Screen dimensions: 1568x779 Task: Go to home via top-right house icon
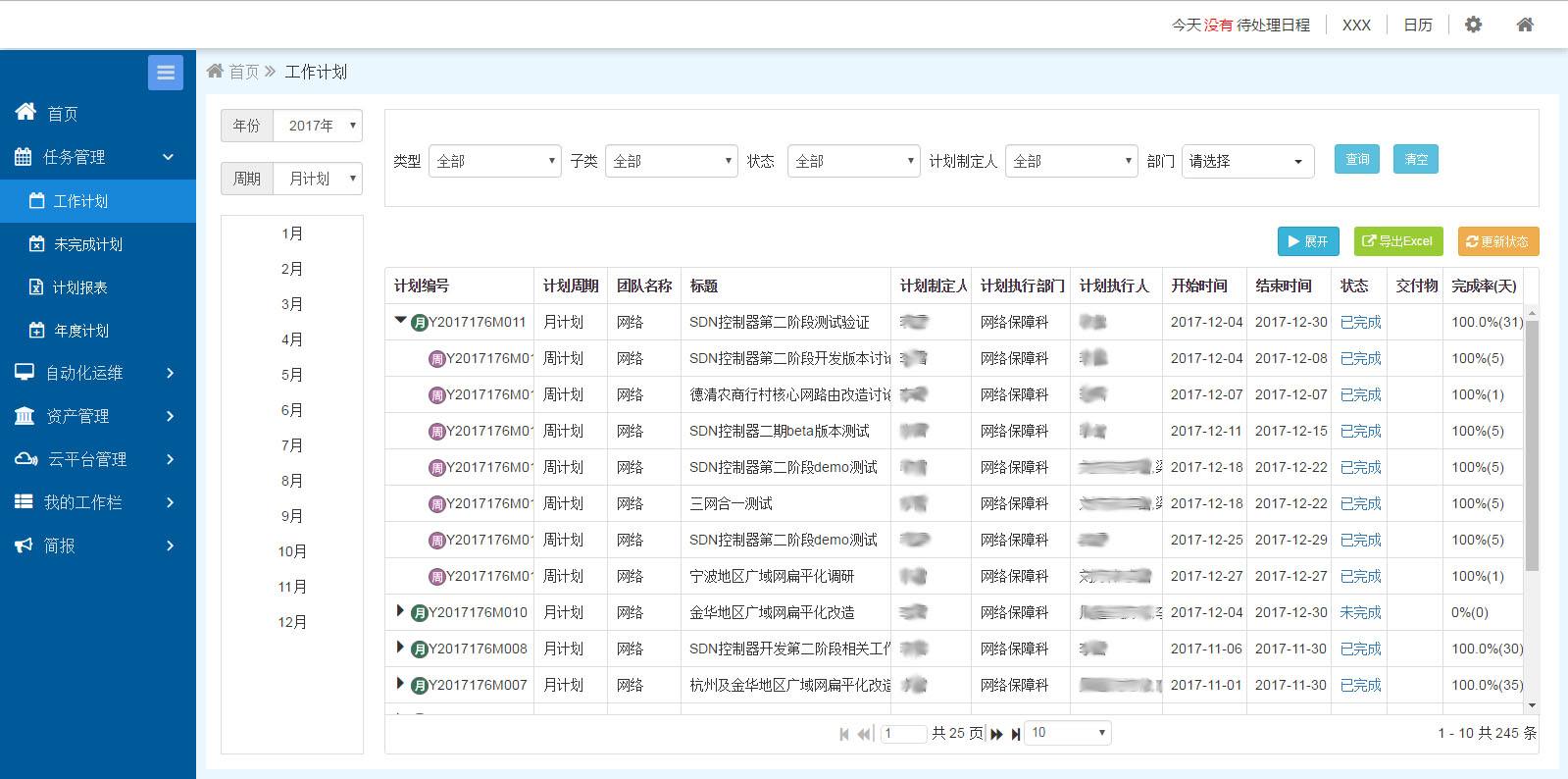coord(1525,25)
